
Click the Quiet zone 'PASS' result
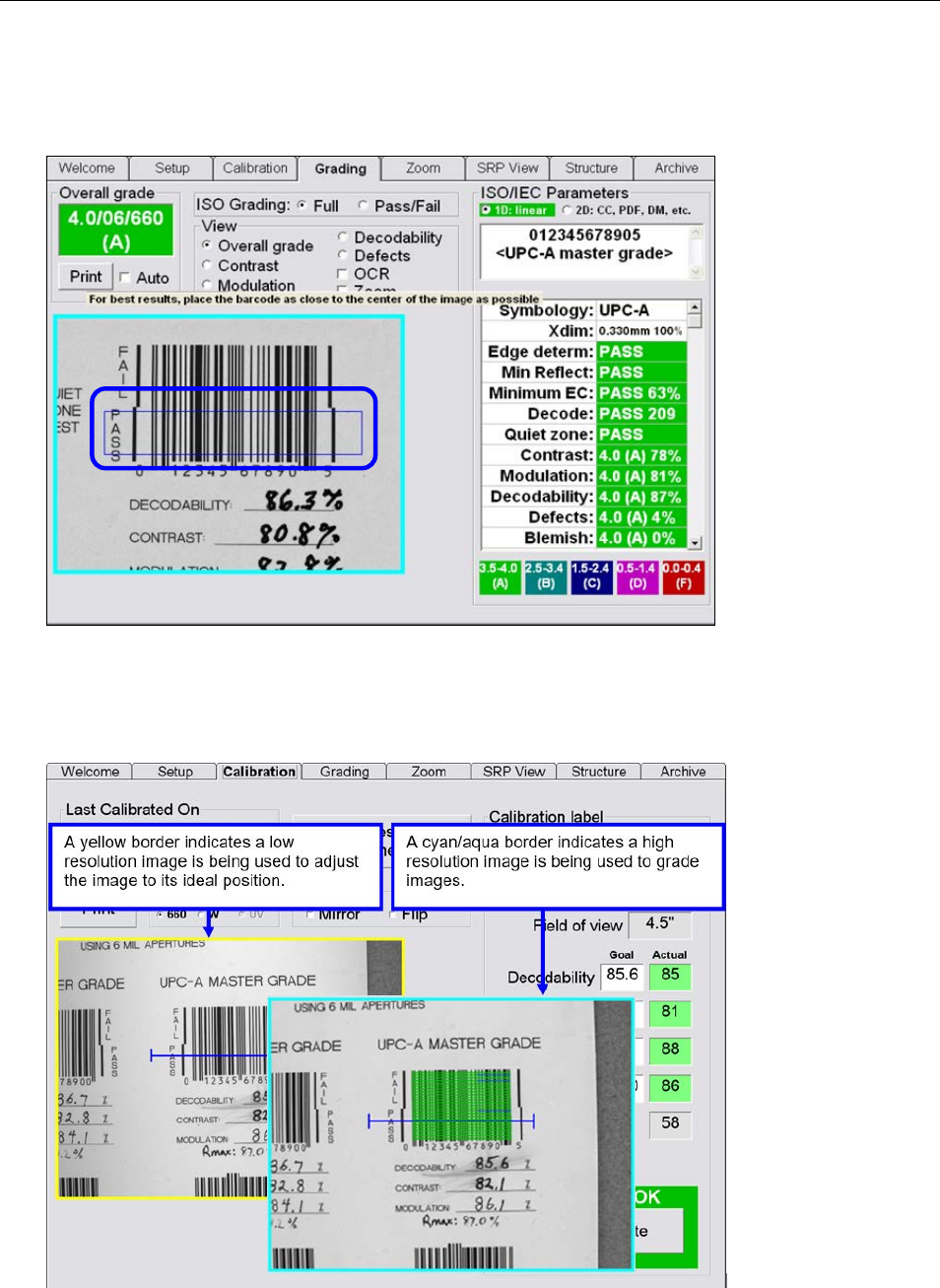(641, 435)
